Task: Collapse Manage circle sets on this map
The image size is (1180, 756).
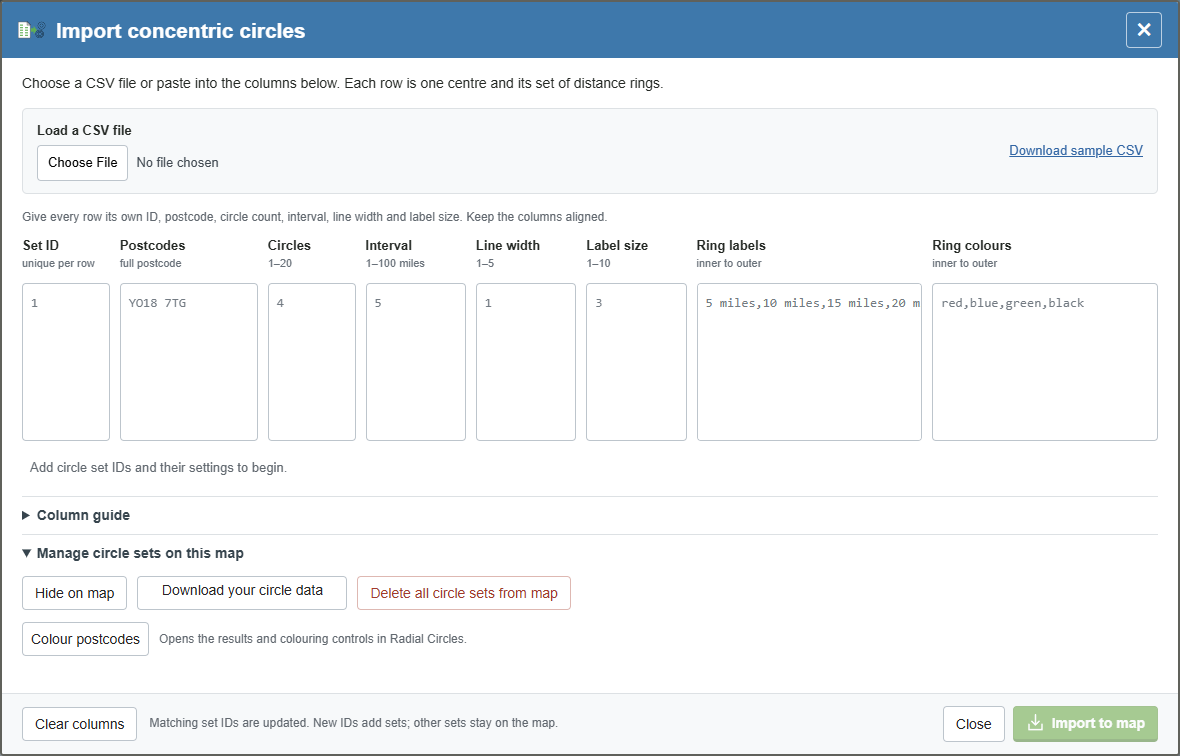Action: click(133, 553)
